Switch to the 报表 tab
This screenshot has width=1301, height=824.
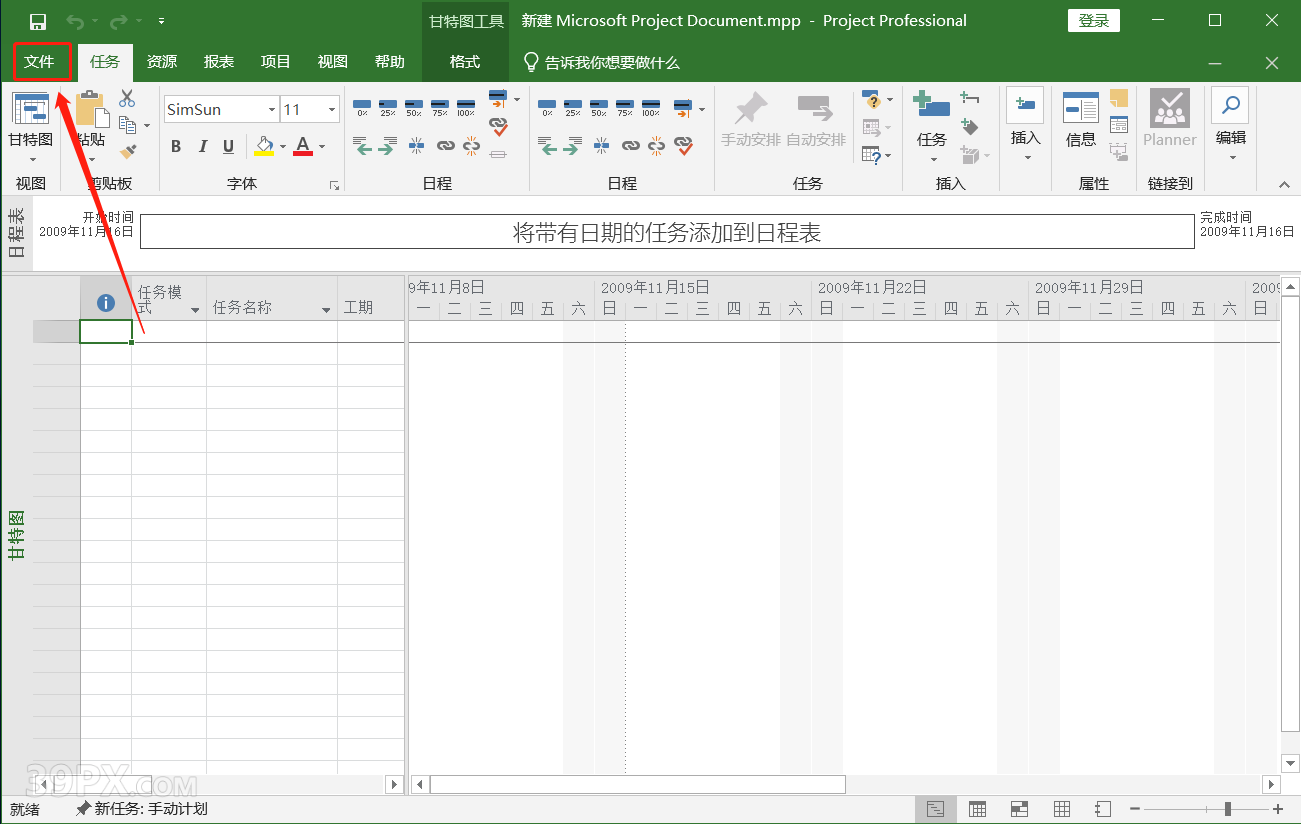pos(218,62)
